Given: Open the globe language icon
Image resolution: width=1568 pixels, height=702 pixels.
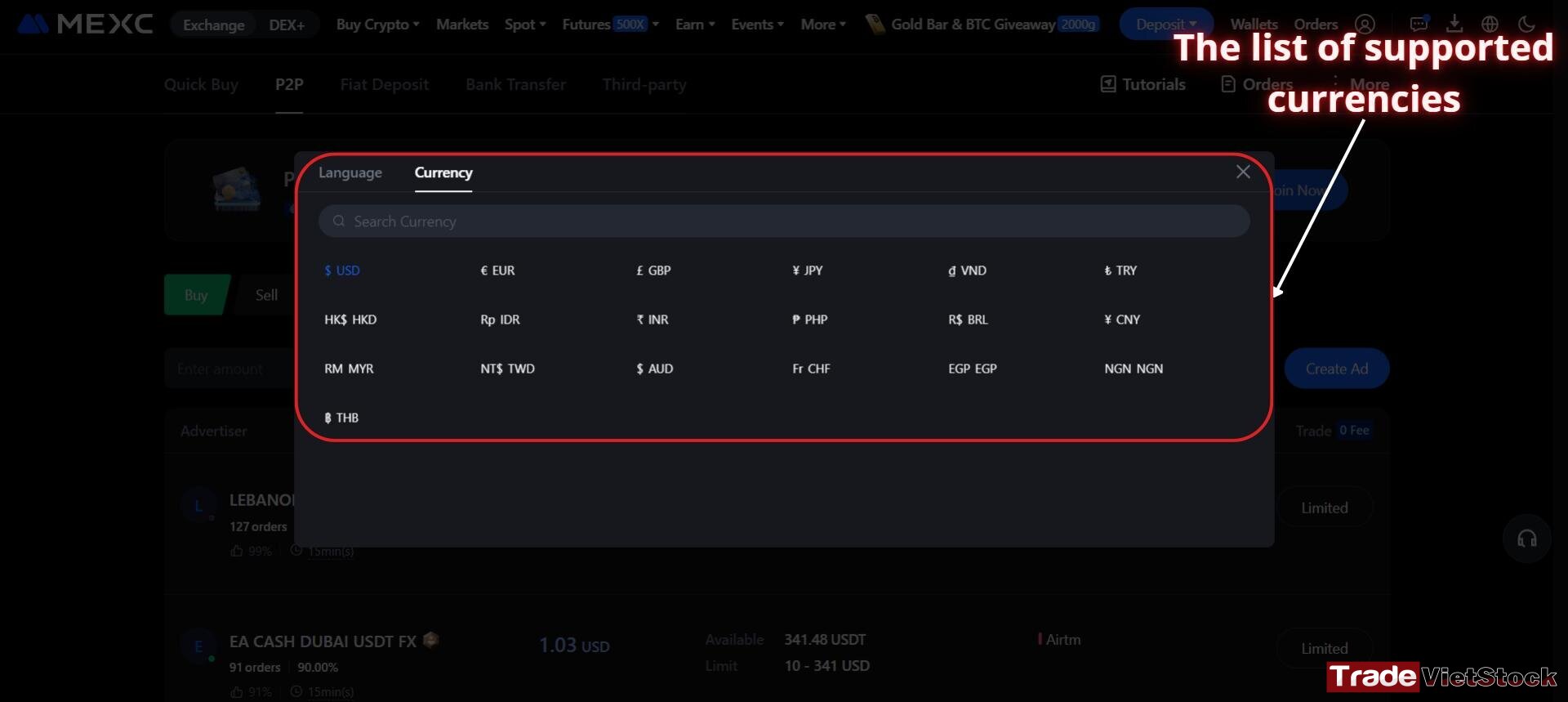Looking at the screenshot, I should pyautogui.click(x=1490, y=25).
